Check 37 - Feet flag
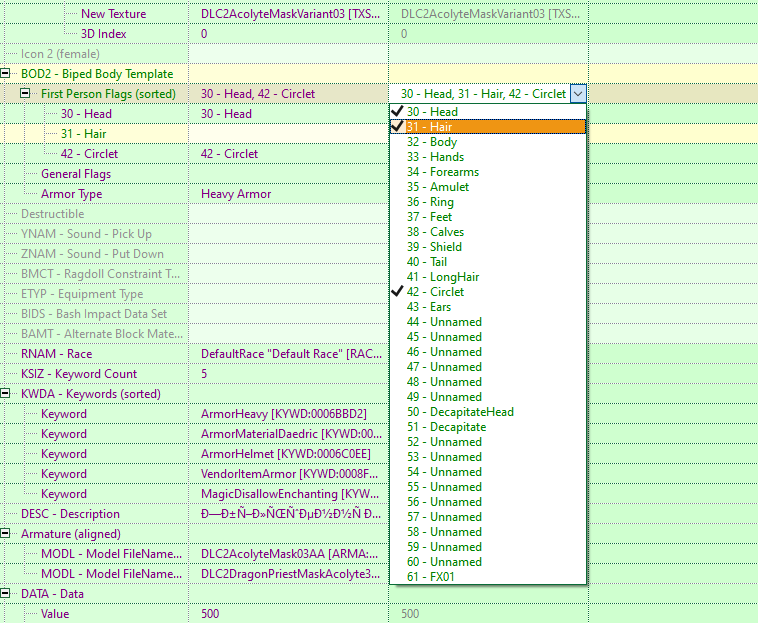Screen dimensions: 758x623 [488, 217]
